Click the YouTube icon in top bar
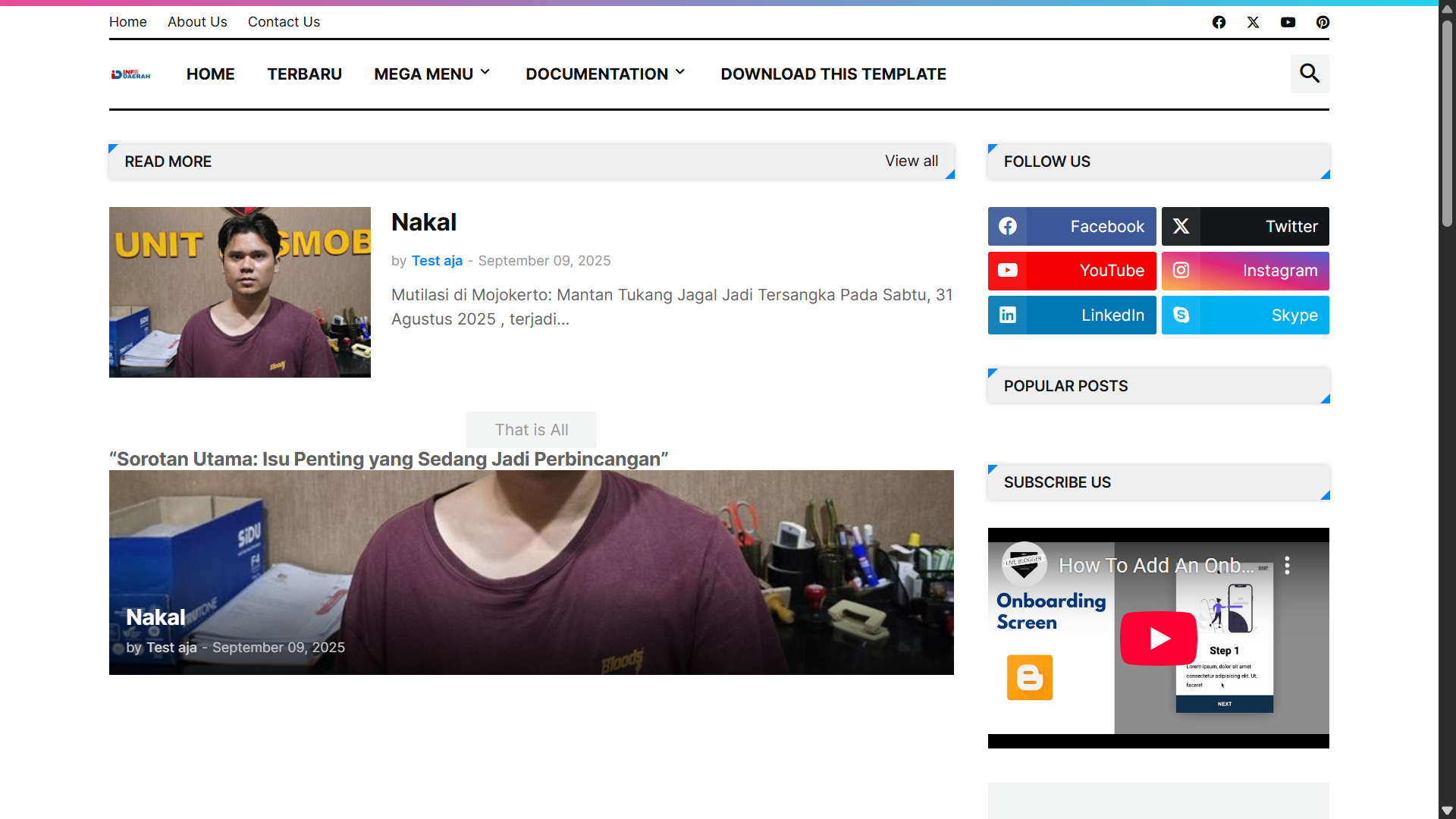 click(1288, 22)
